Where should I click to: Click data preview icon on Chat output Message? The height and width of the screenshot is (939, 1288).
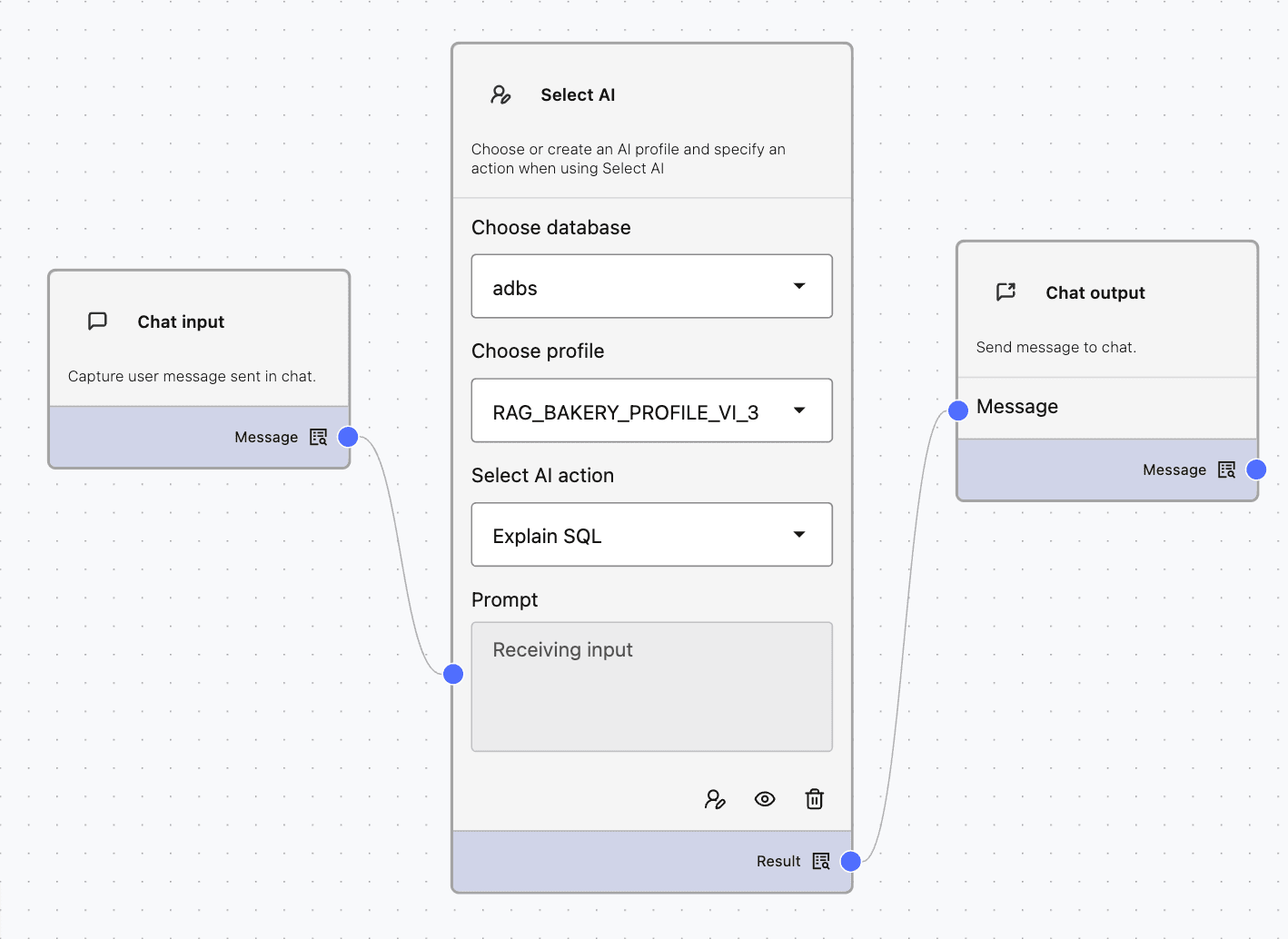pos(1225,469)
